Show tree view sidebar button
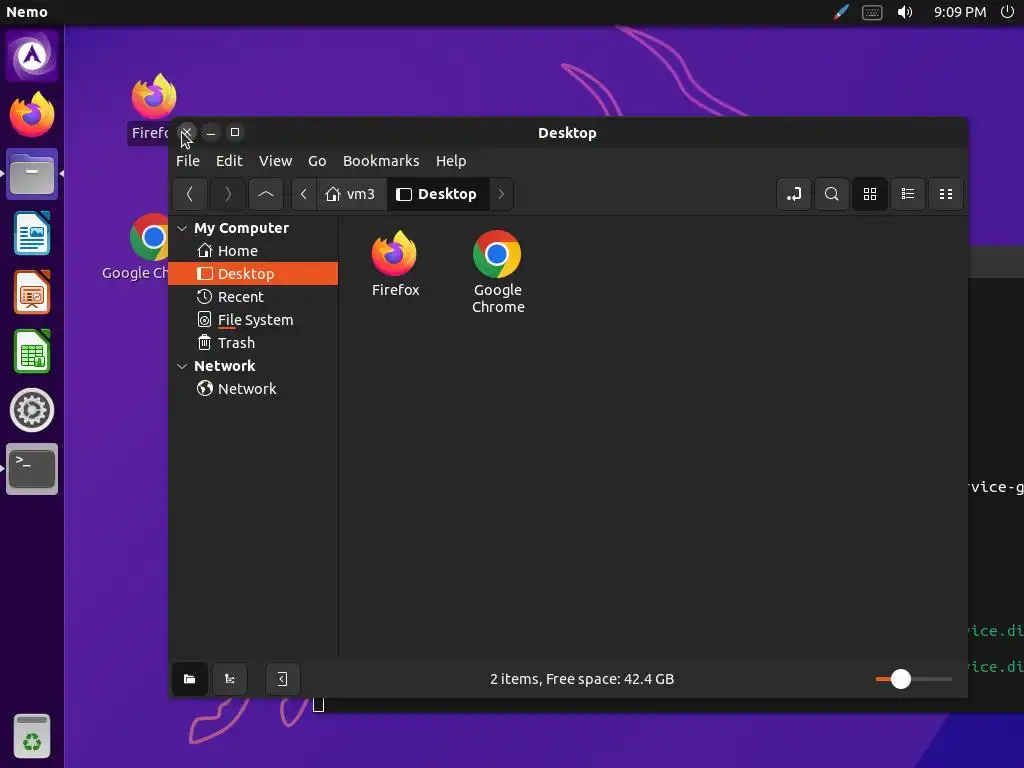Viewport: 1024px width, 768px height. tap(230, 679)
